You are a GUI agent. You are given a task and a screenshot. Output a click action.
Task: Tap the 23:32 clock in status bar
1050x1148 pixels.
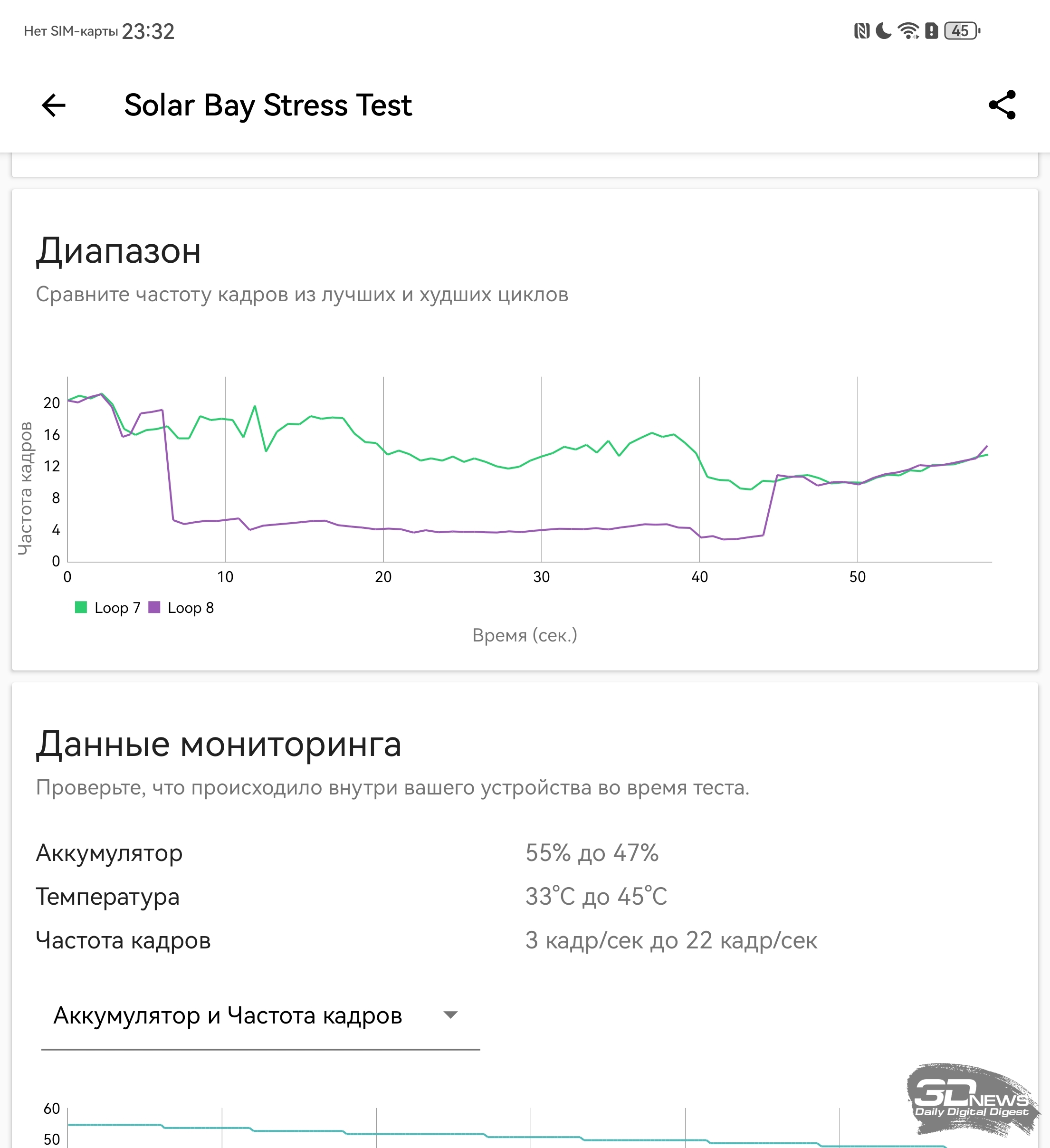[x=148, y=31]
